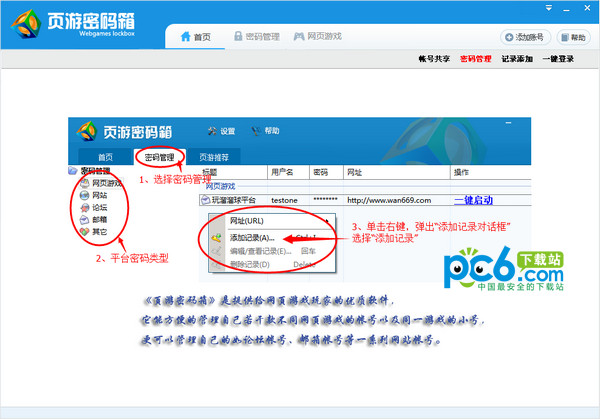Screen dimensions: 600x419
Task: Click the 记录添加 link
Action: [517, 60]
